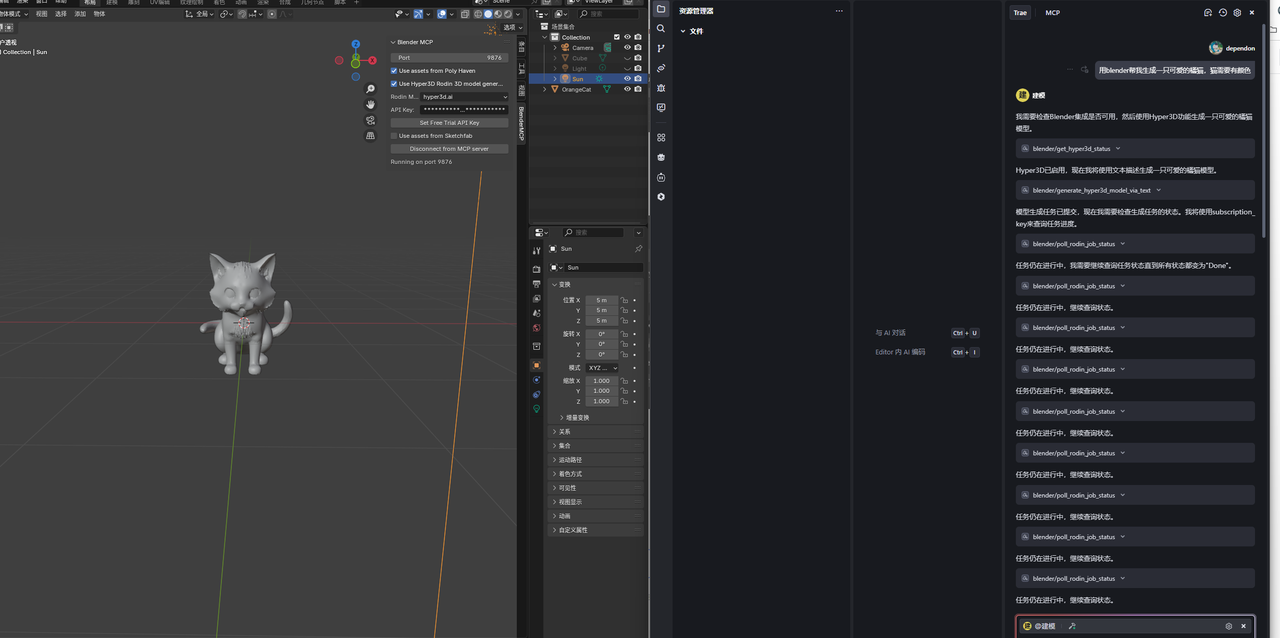Expand the OrangeCat item in the outliner
Image resolution: width=1280 pixels, height=638 pixels.
point(545,89)
